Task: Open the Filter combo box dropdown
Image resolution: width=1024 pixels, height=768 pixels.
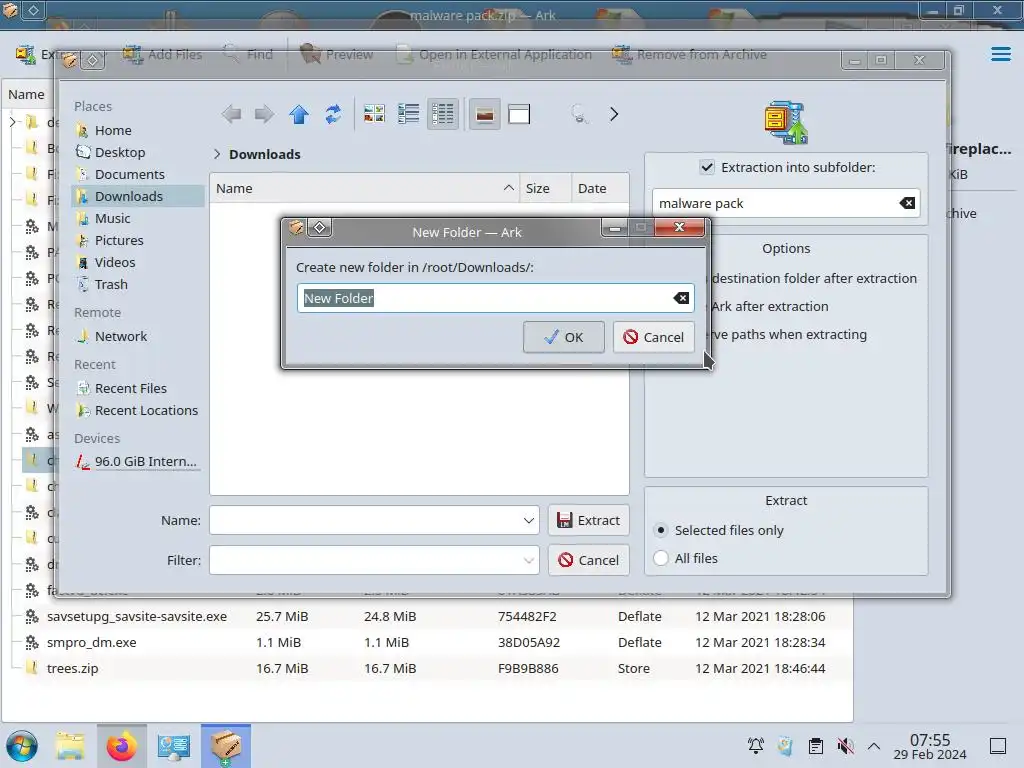Action: click(x=528, y=560)
